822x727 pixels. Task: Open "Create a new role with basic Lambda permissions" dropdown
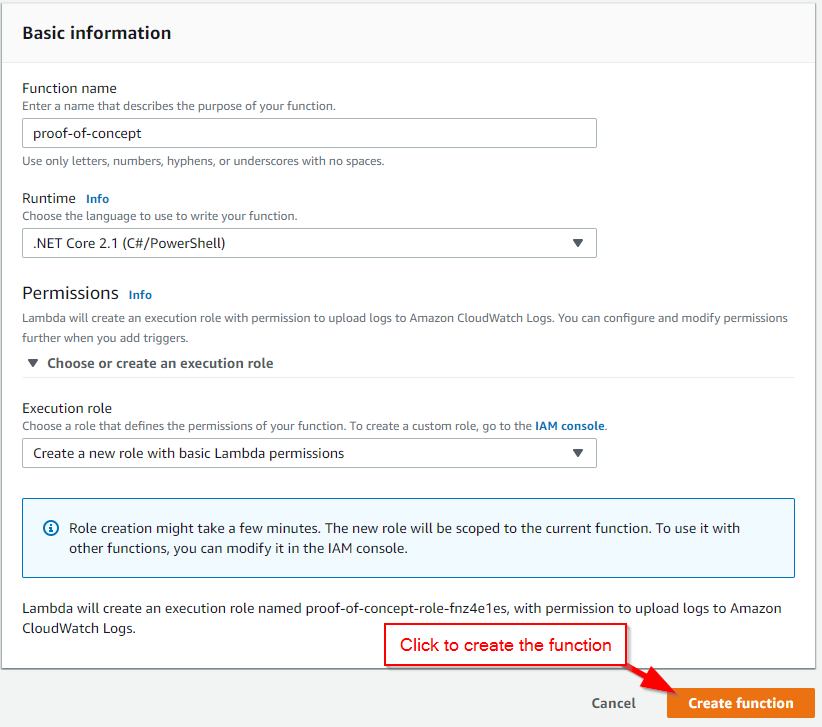(309, 453)
